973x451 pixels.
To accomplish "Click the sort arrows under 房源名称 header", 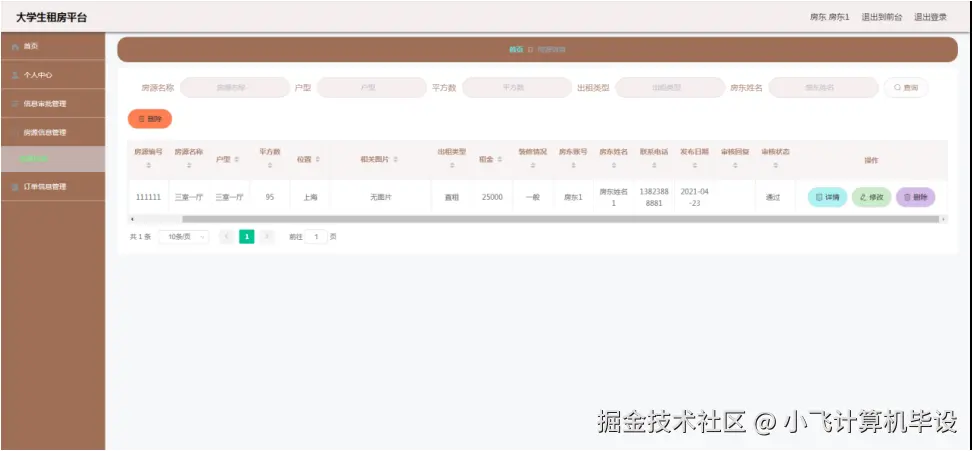I will click(x=189, y=166).
